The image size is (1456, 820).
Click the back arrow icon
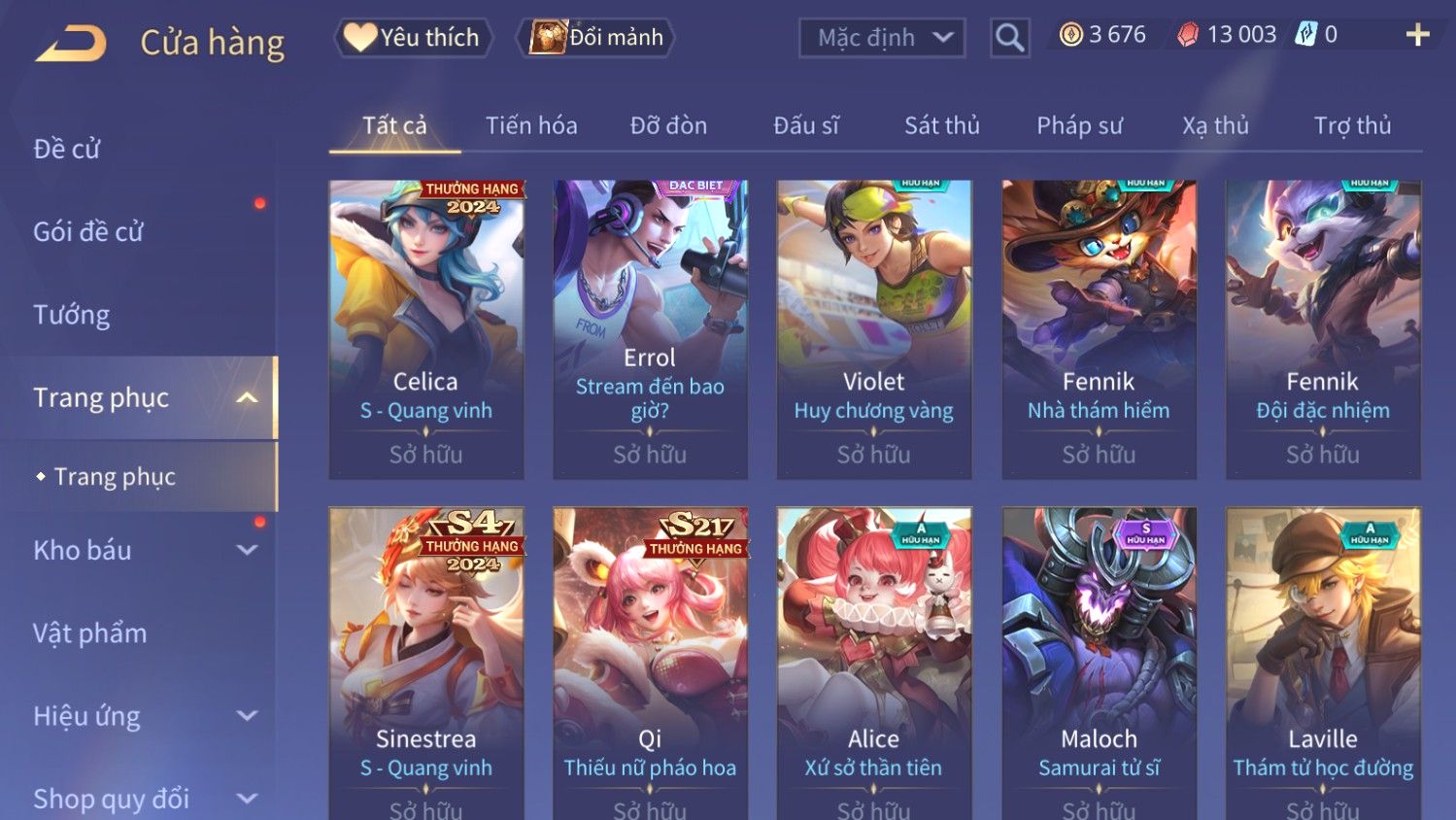[x=71, y=44]
